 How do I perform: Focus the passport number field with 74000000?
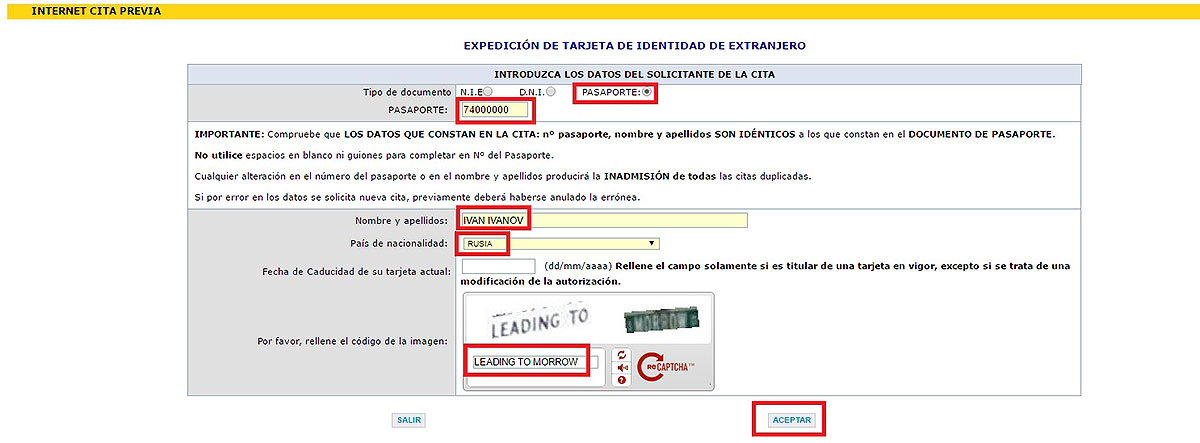(x=494, y=108)
